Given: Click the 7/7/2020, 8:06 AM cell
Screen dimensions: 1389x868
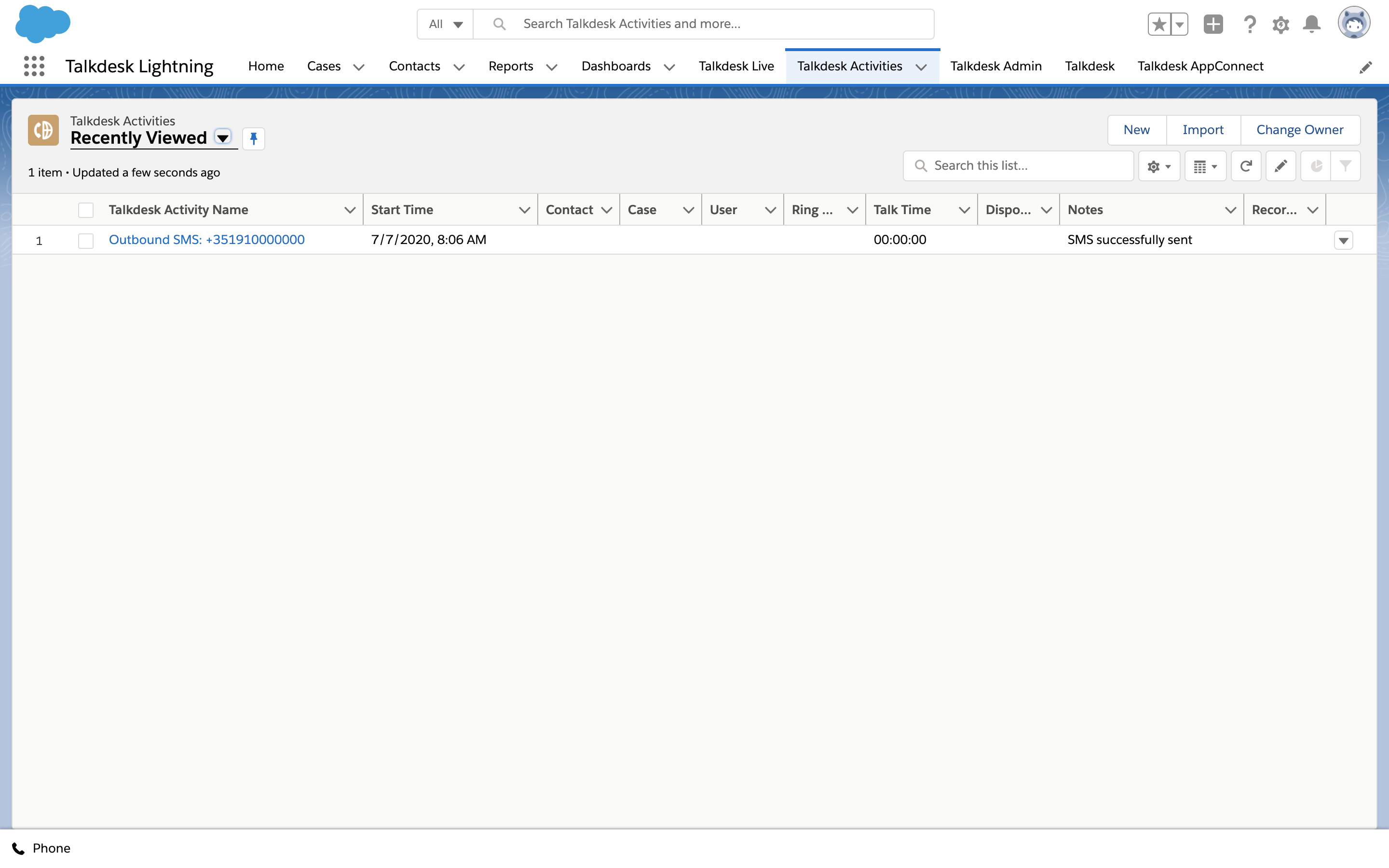Looking at the screenshot, I should pyautogui.click(x=429, y=240).
